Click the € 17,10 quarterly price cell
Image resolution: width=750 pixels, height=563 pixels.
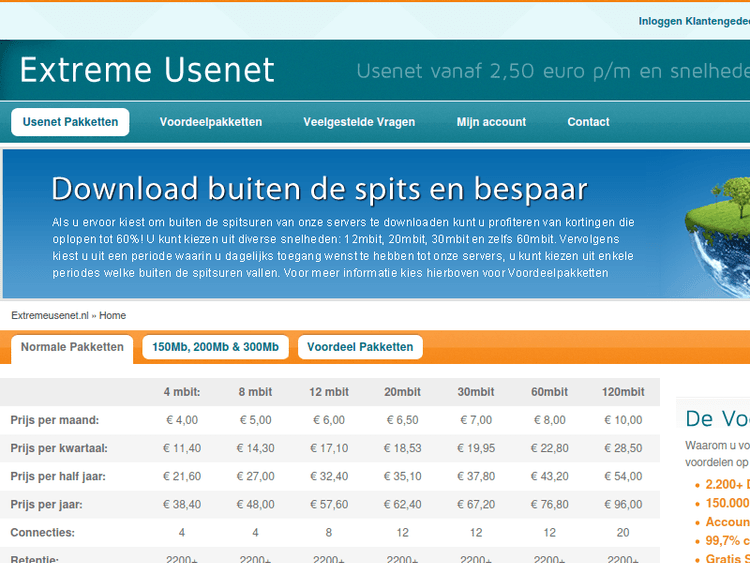329,449
